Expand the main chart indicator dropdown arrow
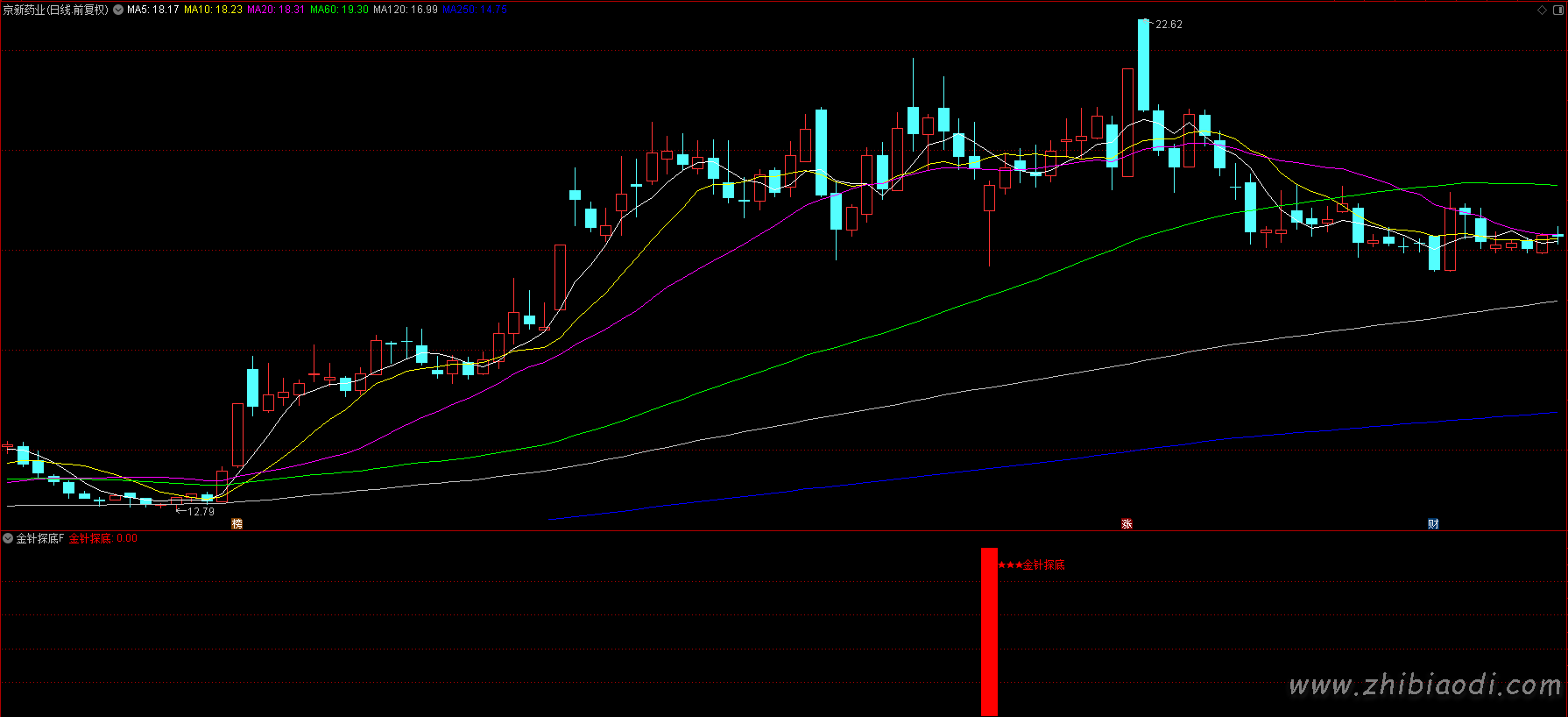 pyautogui.click(x=118, y=10)
